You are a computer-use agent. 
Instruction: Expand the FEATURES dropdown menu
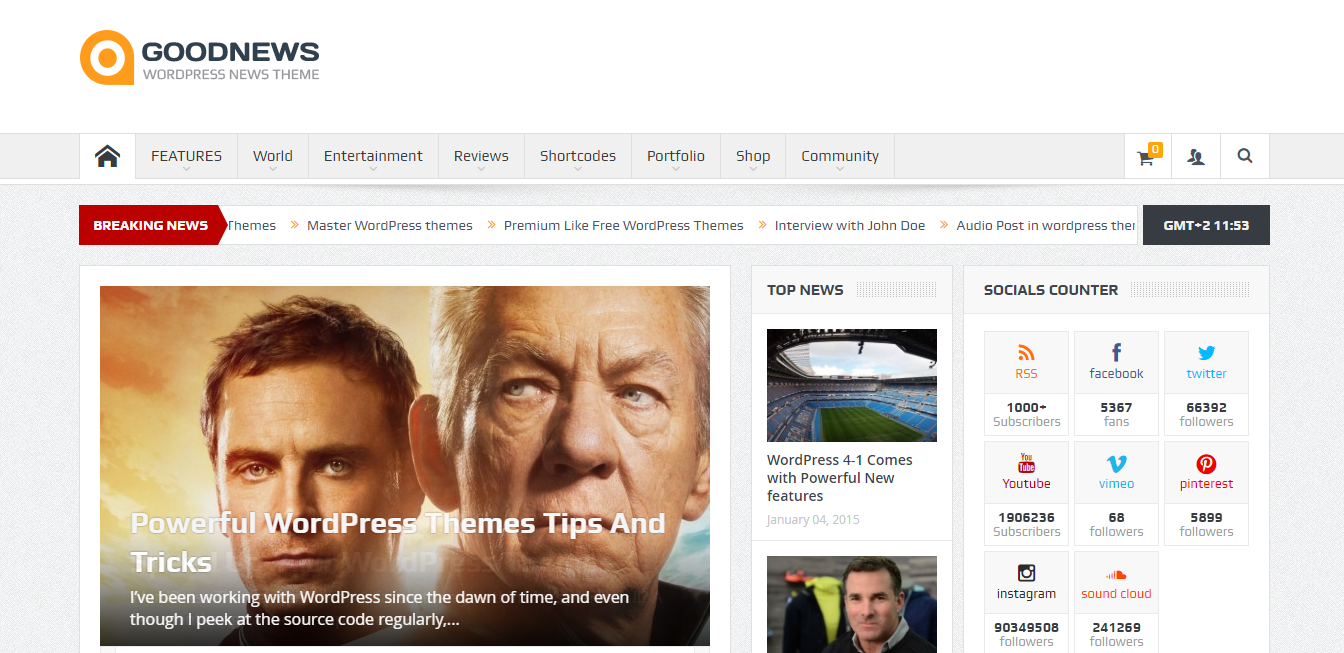186,157
